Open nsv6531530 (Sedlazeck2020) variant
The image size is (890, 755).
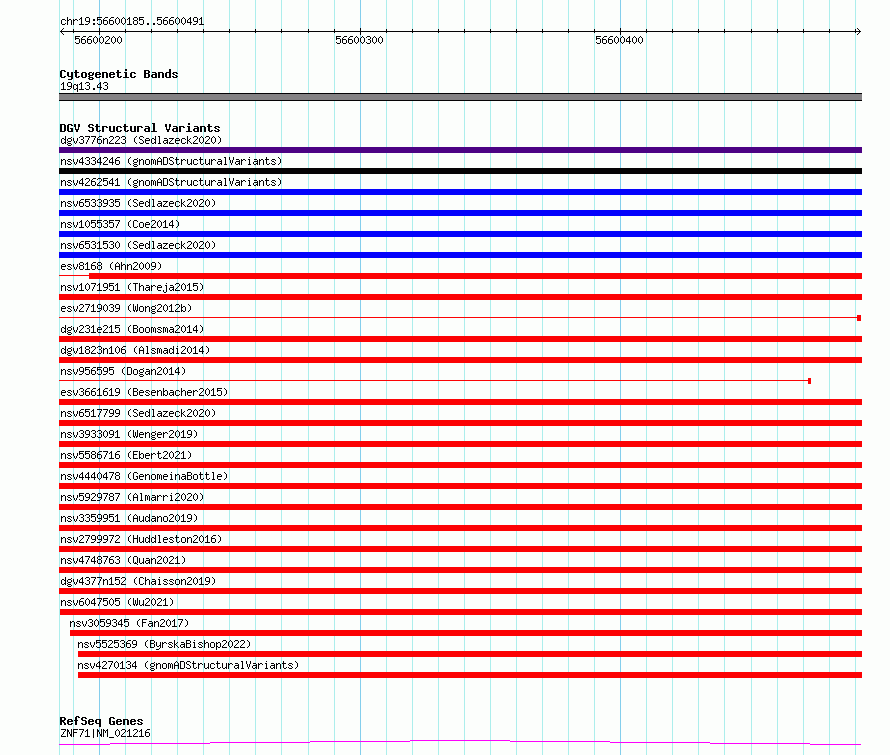138,245
